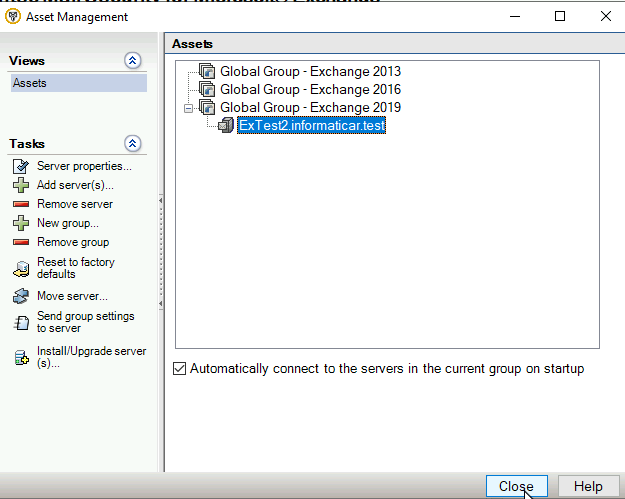Click Reset to factory defaults task
Screen dimensions: 625x499
[76, 268]
